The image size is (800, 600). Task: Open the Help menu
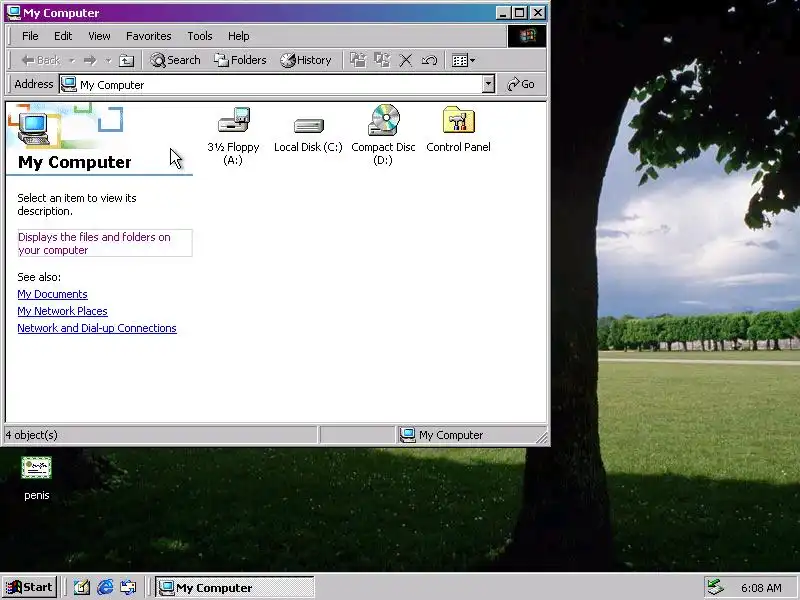[238, 36]
